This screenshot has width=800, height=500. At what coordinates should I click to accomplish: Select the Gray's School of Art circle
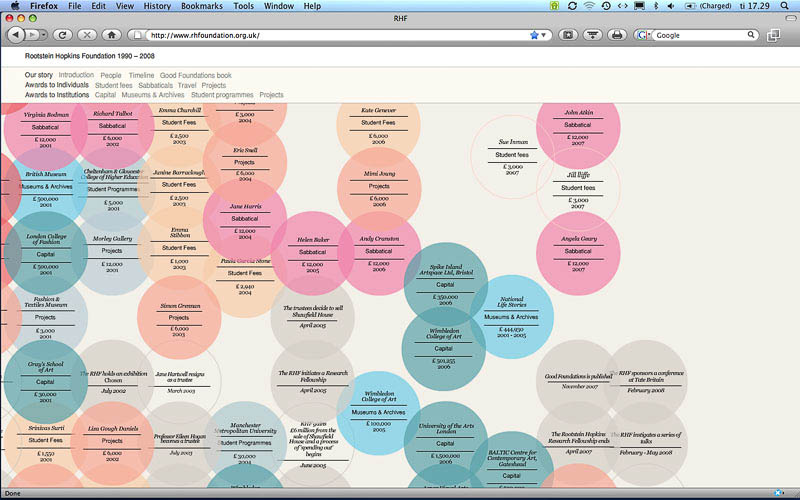tap(45, 382)
